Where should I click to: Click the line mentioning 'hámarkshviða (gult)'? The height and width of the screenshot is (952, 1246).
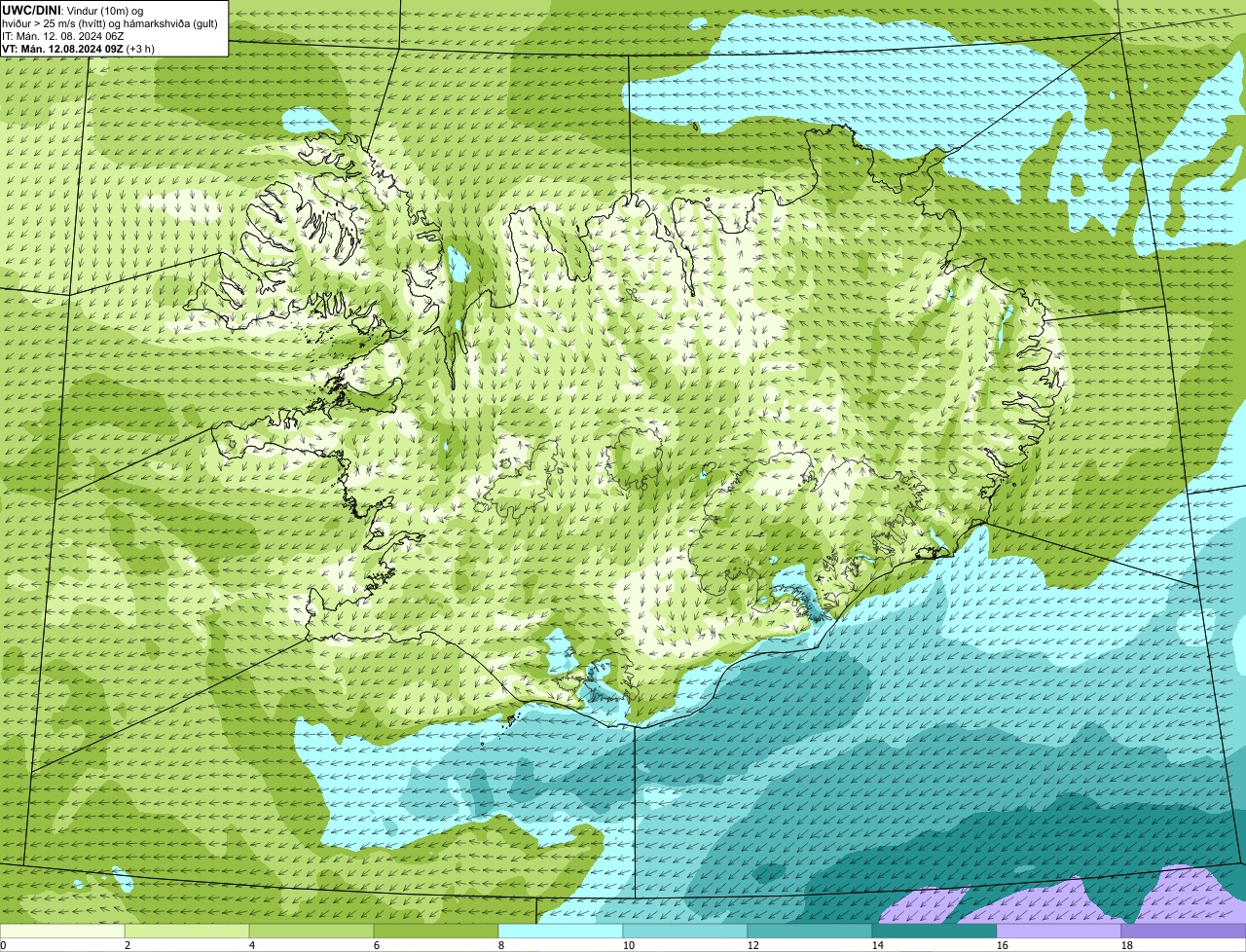coord(110,23)
